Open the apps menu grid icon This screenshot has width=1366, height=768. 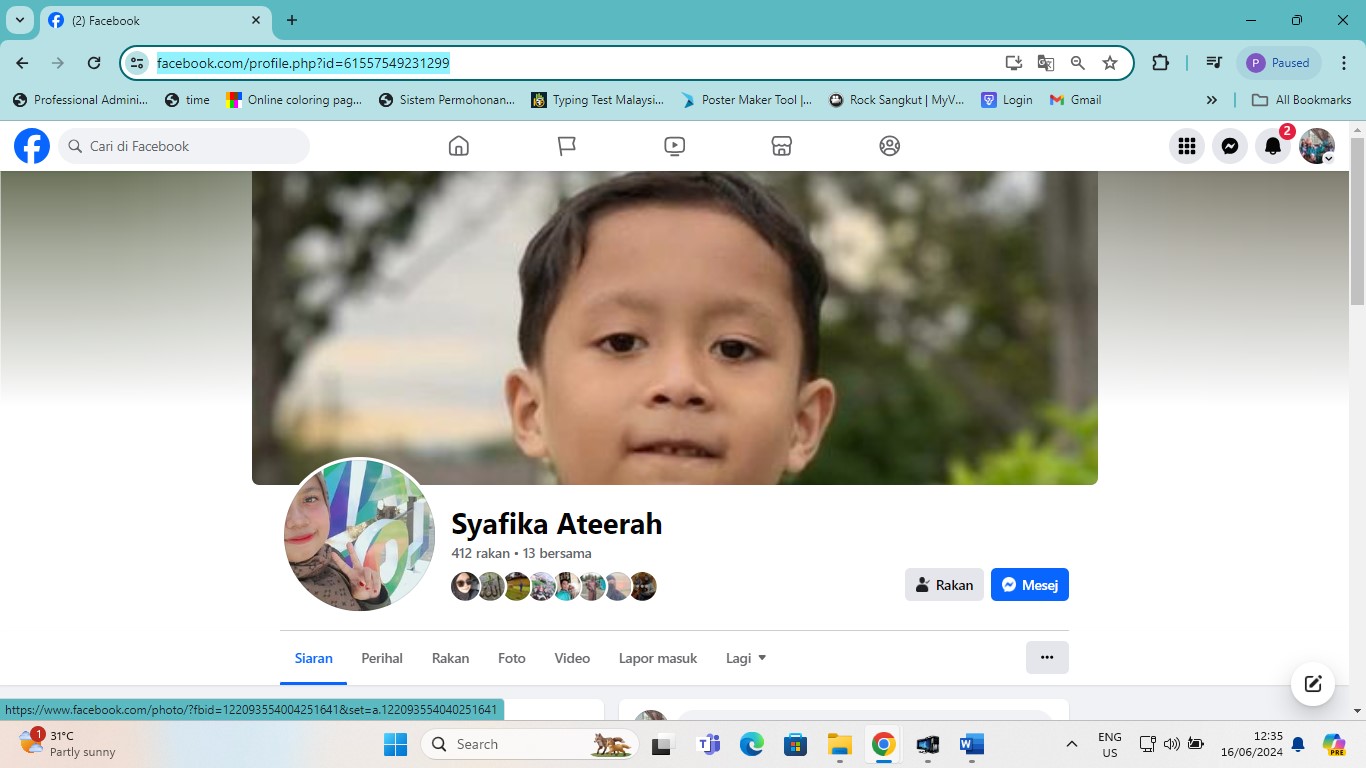coord(1186,145)
